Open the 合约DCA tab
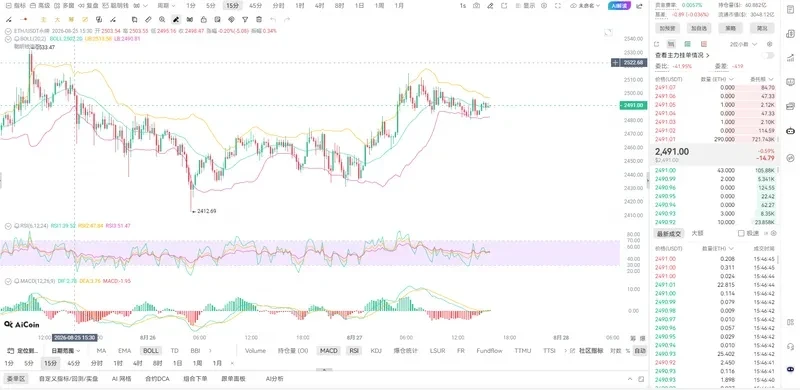 point(157,379)
